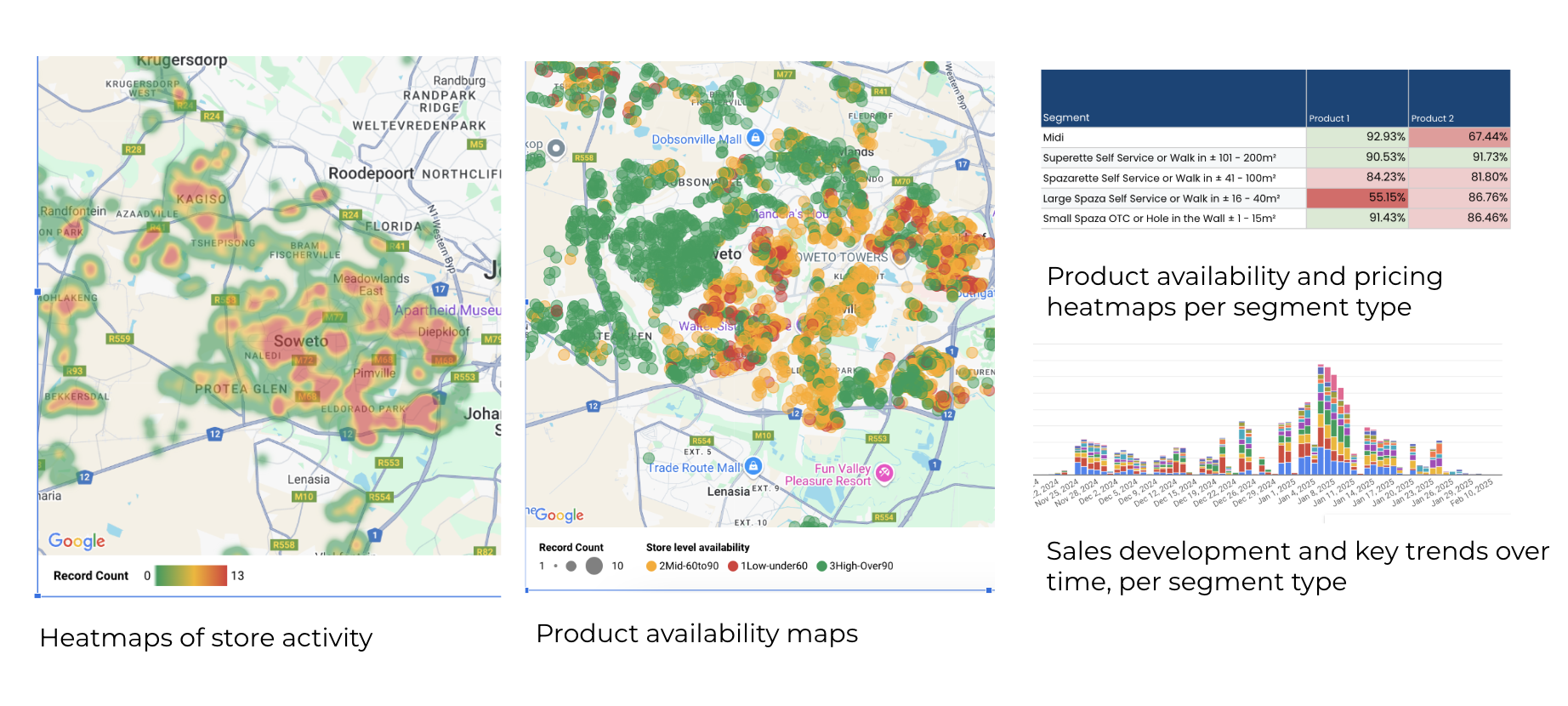The width and height of the screenshot is (1568, 706).
Task: Select the Fun Valley Pleasure Resort pink marker
Action: [884, 473]
